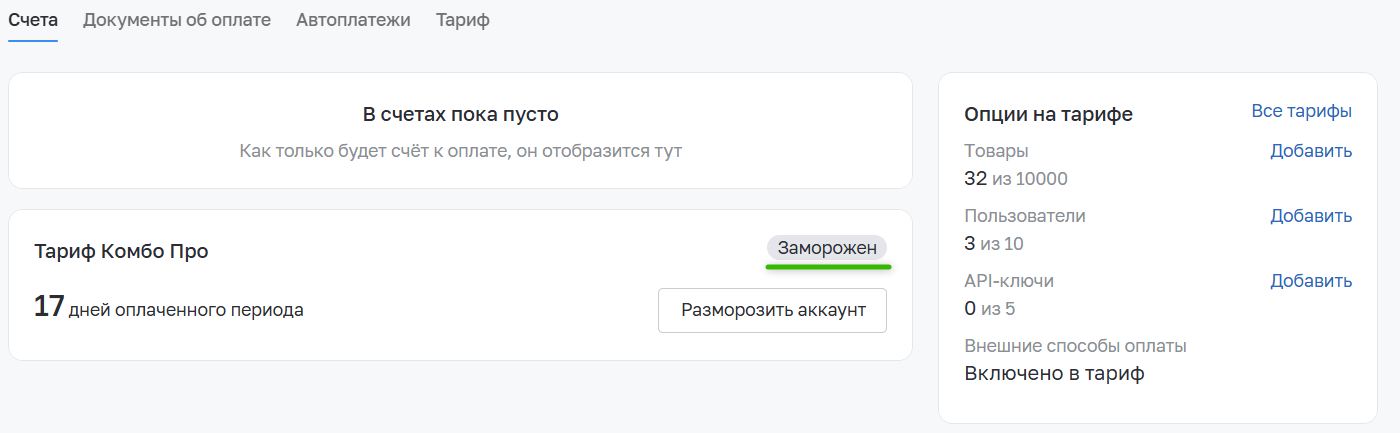This screenshot has width=1400, height=433.
Task: Click the Разморозить аккаунт button
Action: [772, 310]
